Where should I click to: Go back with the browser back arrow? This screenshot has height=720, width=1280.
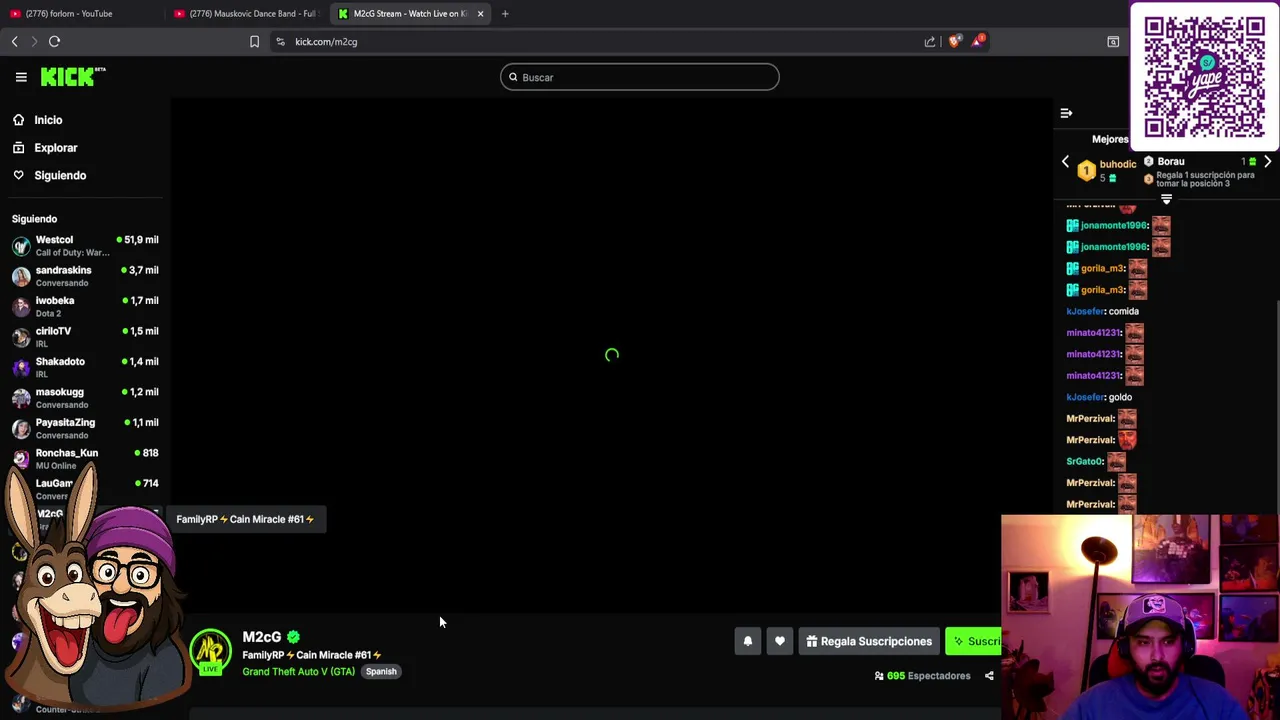[14, 42]
